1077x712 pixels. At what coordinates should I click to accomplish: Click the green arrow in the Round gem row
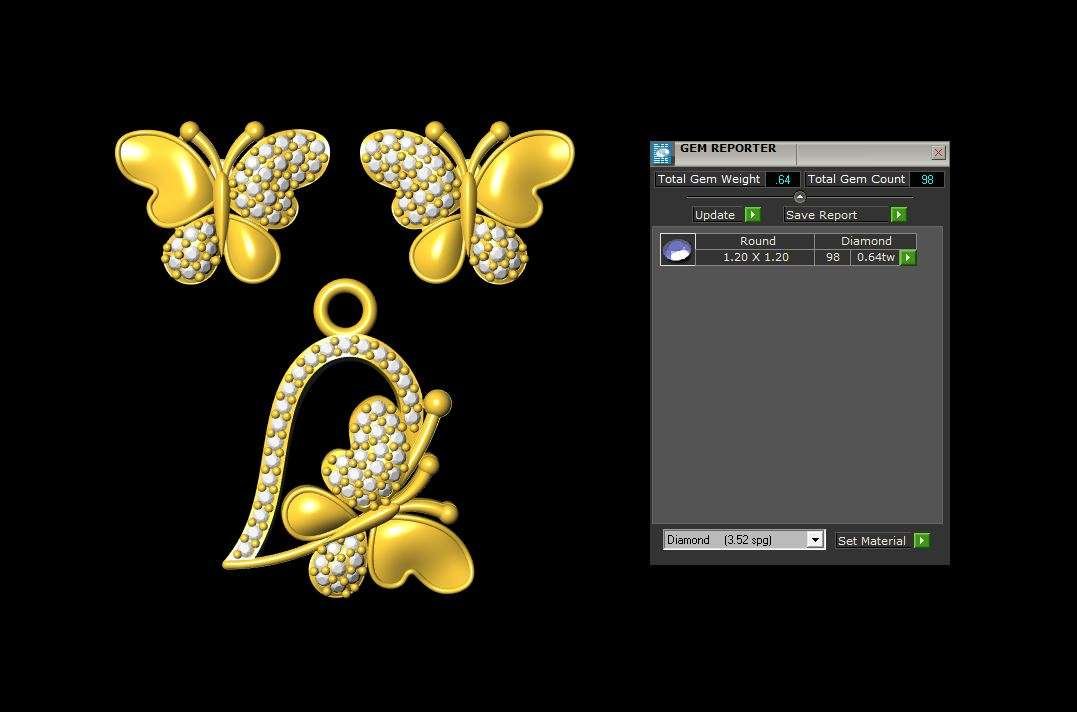(908, 258)
